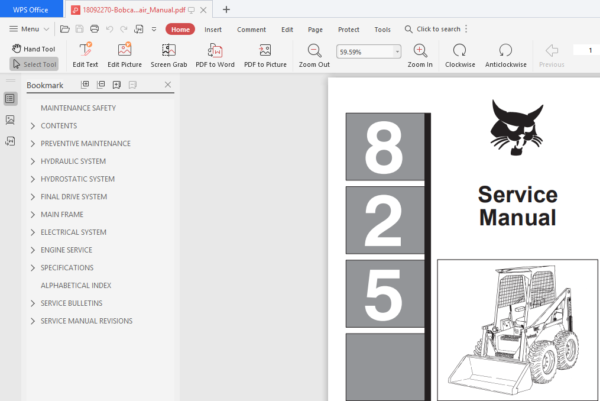
Task: Click the Print icon
Action: [94, 29]
